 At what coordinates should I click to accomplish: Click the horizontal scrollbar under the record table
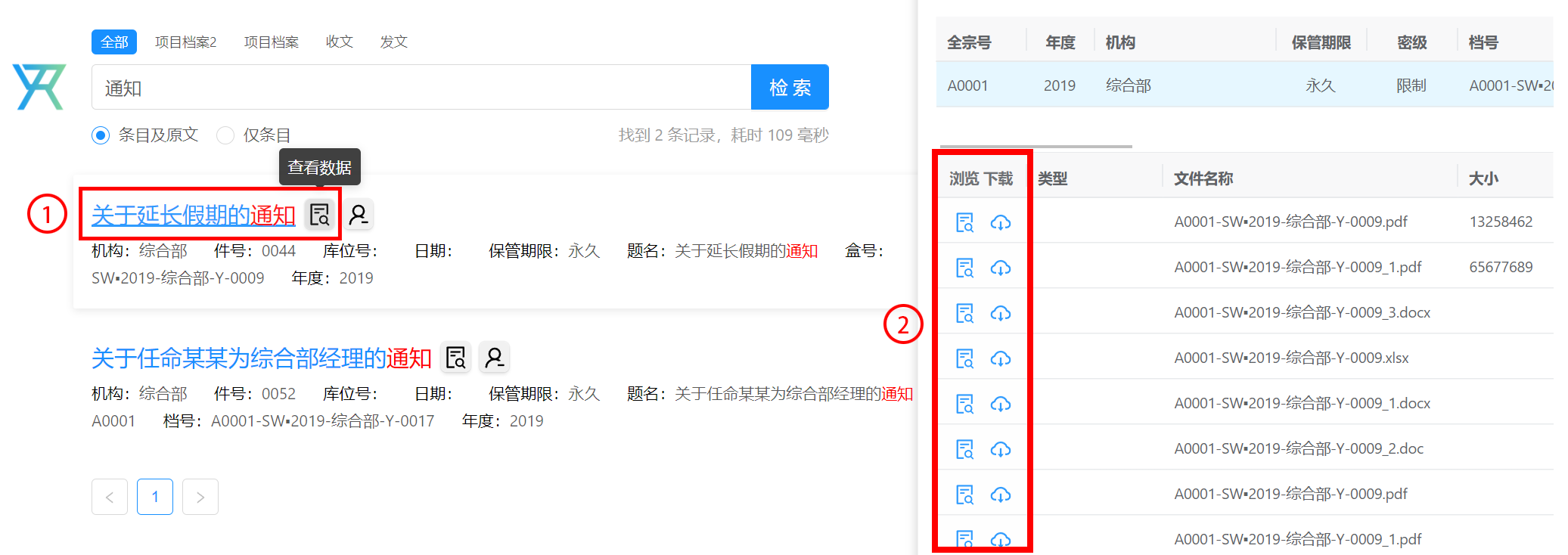1036,146
